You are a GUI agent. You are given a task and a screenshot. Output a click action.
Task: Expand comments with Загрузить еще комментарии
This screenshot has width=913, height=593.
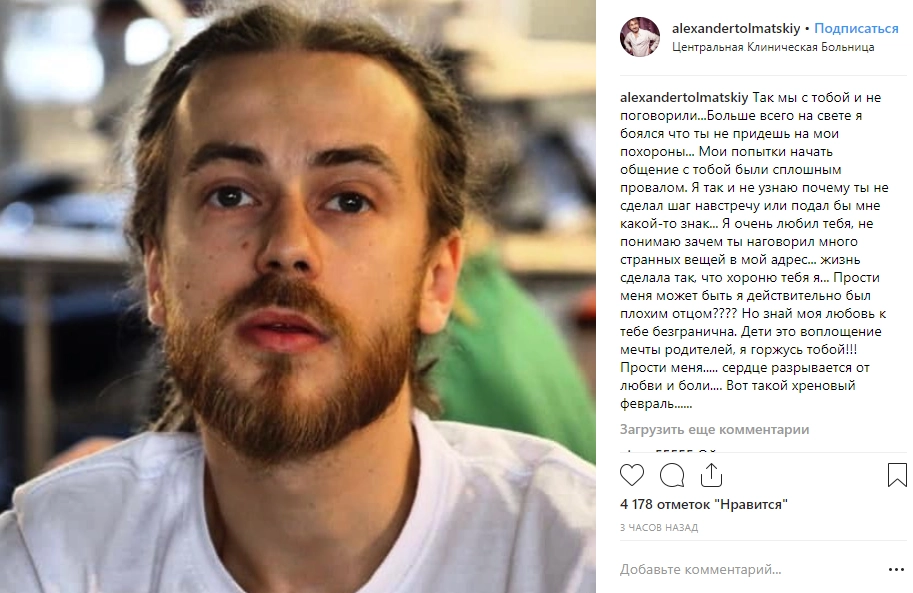(714, 429)
